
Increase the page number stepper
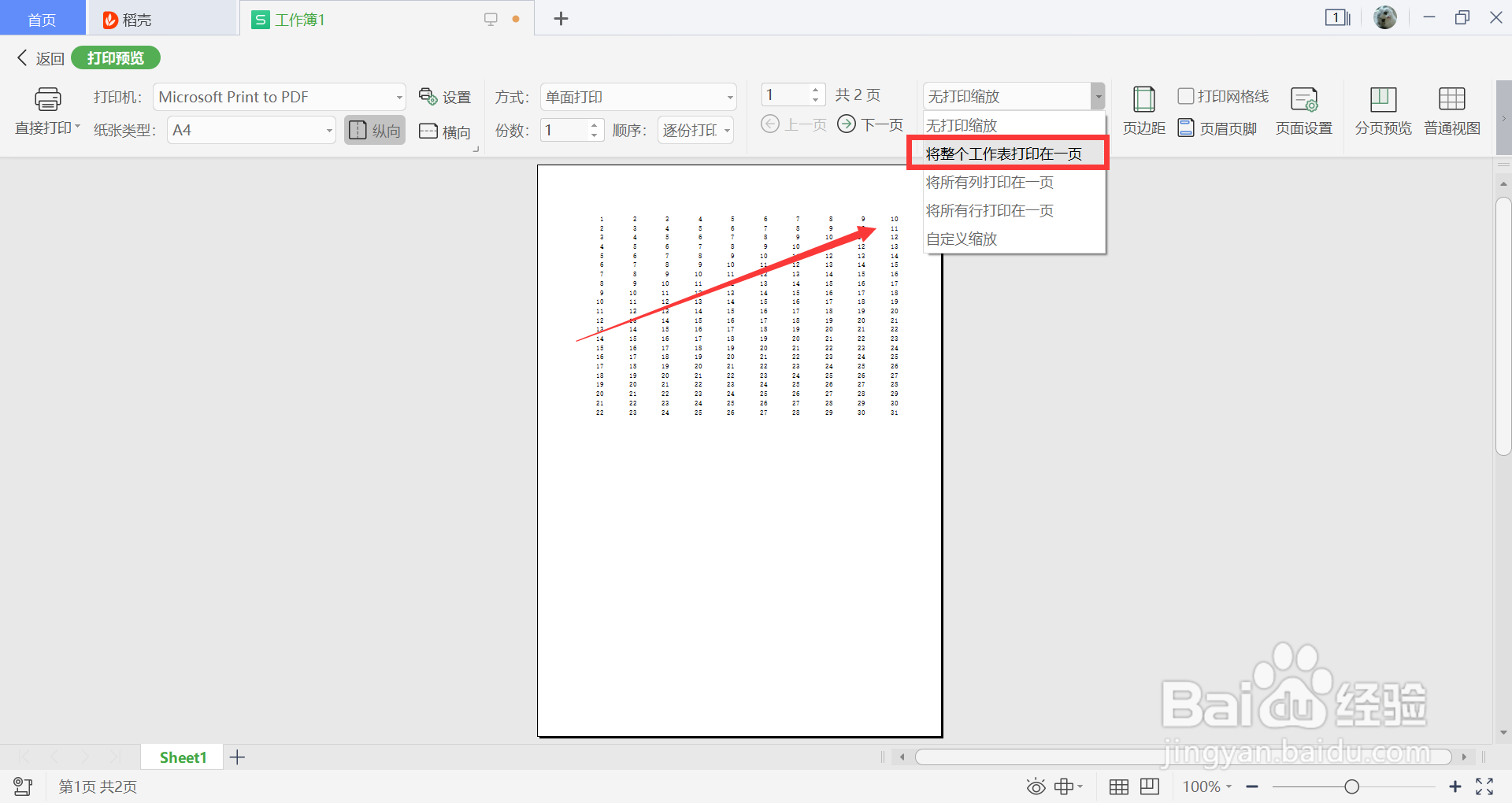(x=816, y=90)
